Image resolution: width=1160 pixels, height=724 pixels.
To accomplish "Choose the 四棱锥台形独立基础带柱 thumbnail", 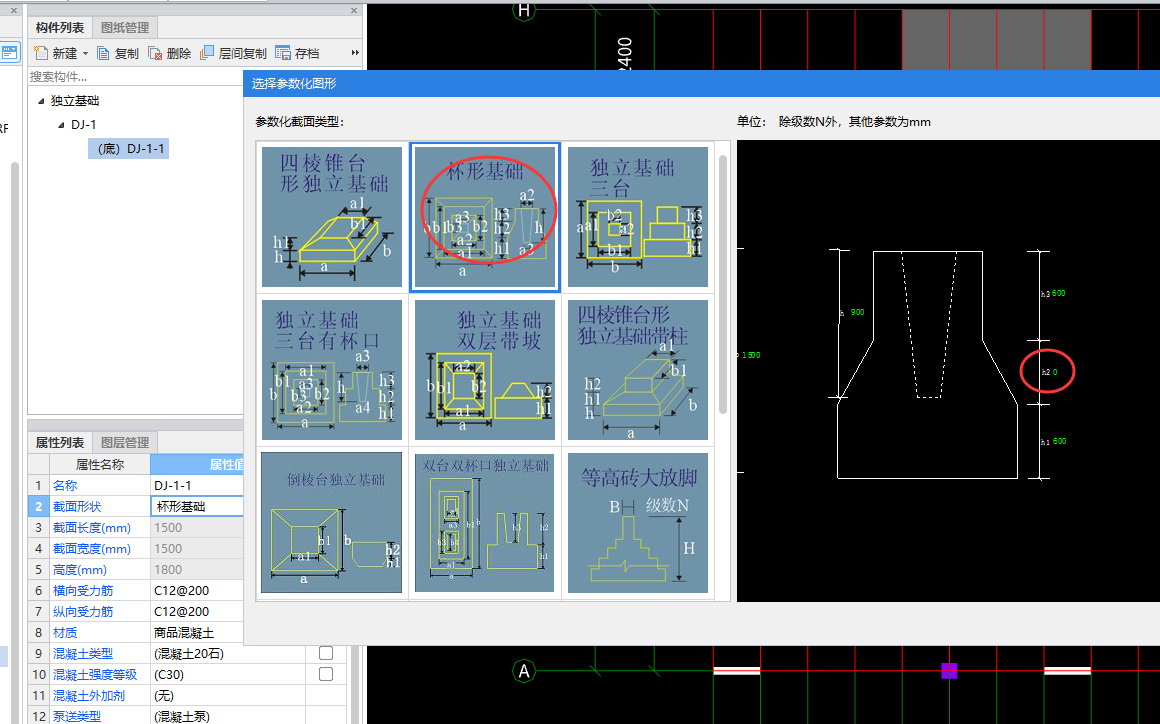I will (638, 370).
